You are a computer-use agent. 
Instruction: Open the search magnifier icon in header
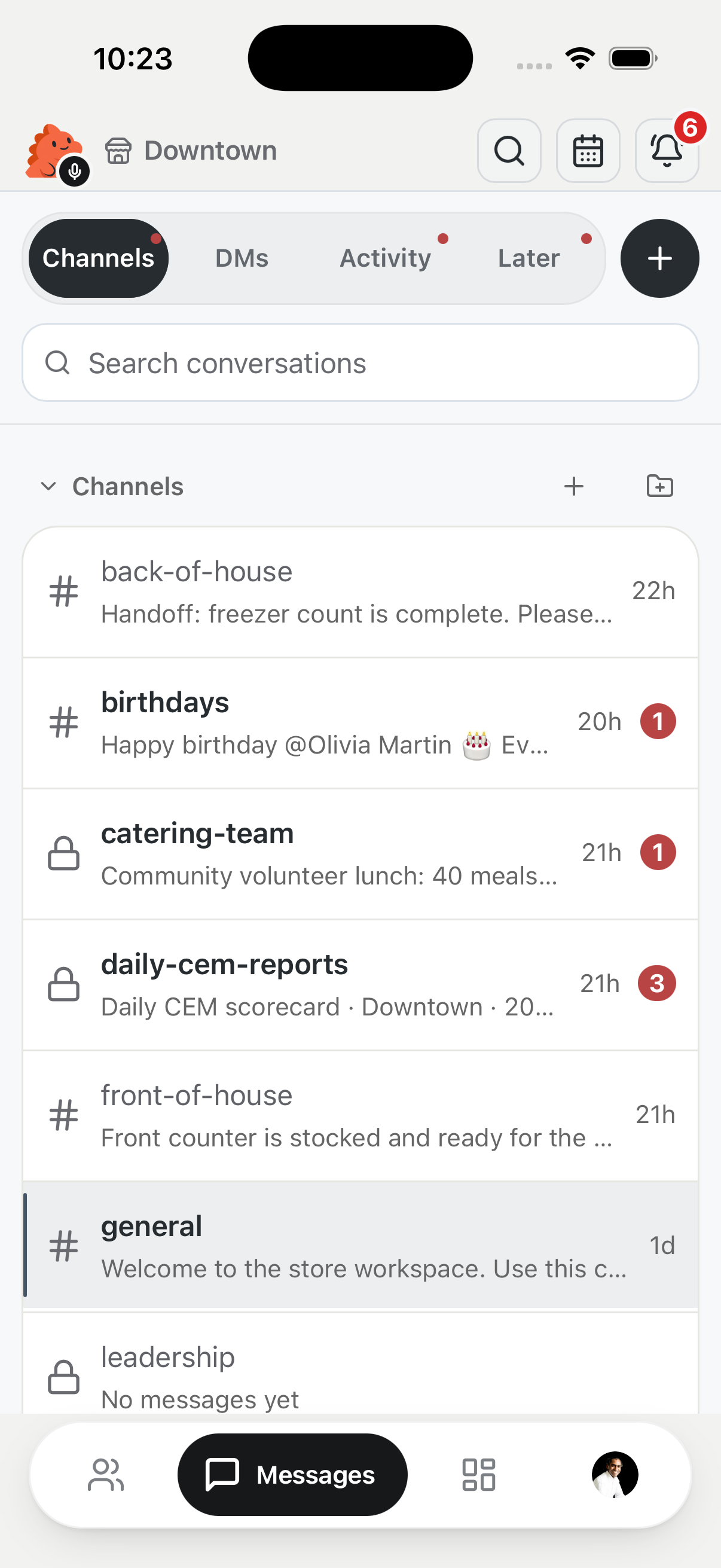pos(509,150)
